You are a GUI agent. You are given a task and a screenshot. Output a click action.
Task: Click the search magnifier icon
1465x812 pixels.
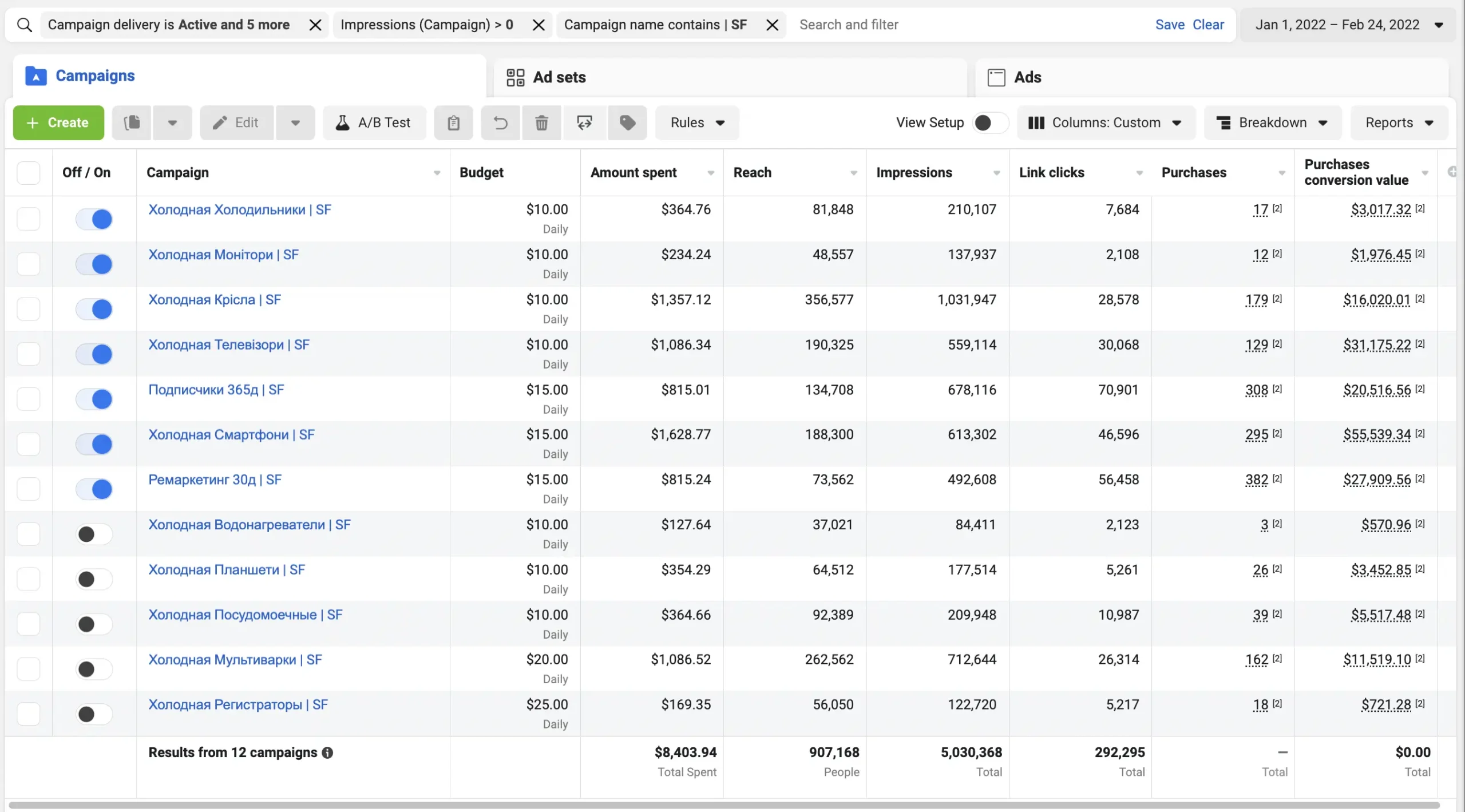24,25
